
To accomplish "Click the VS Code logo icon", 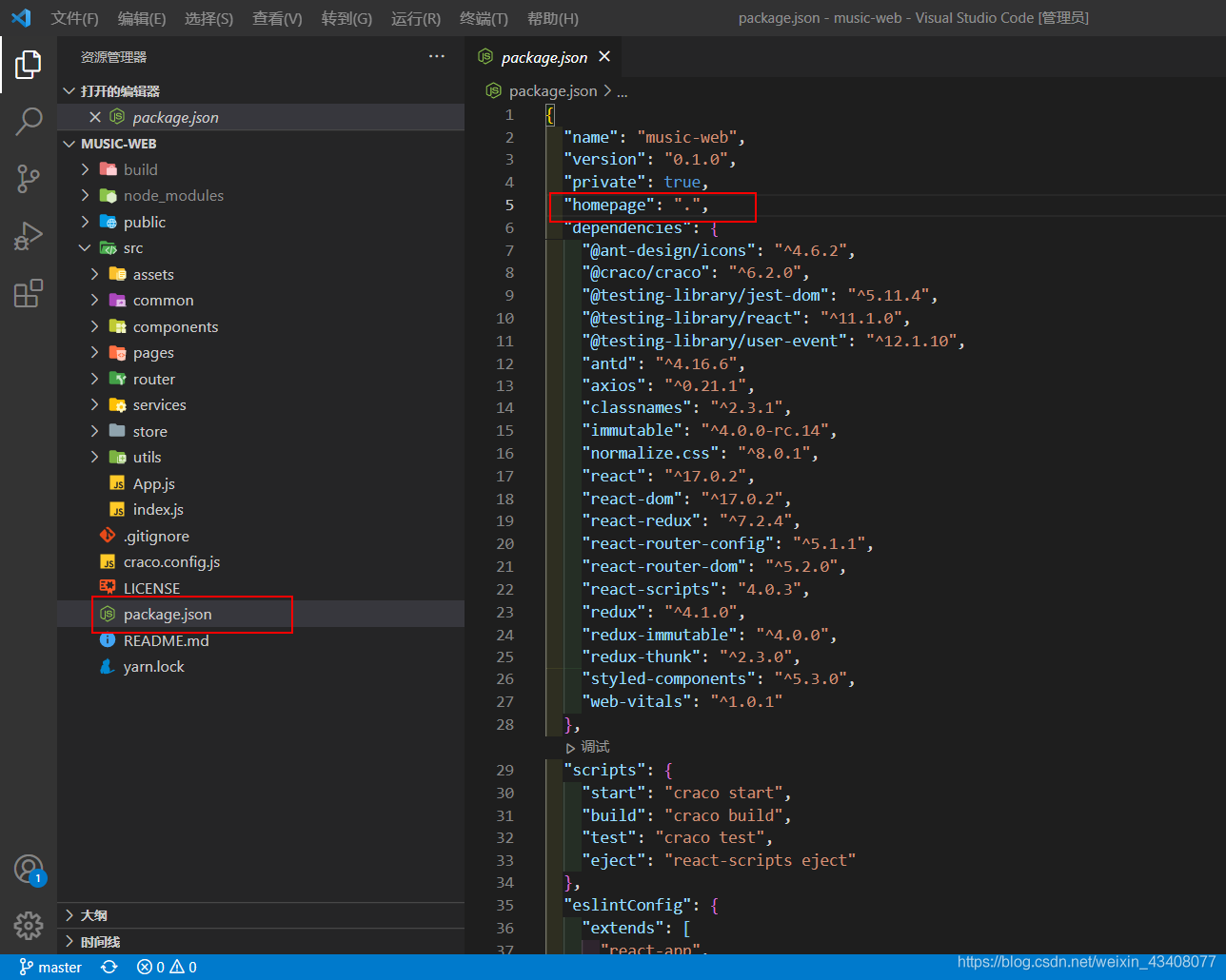I will 21,17.
